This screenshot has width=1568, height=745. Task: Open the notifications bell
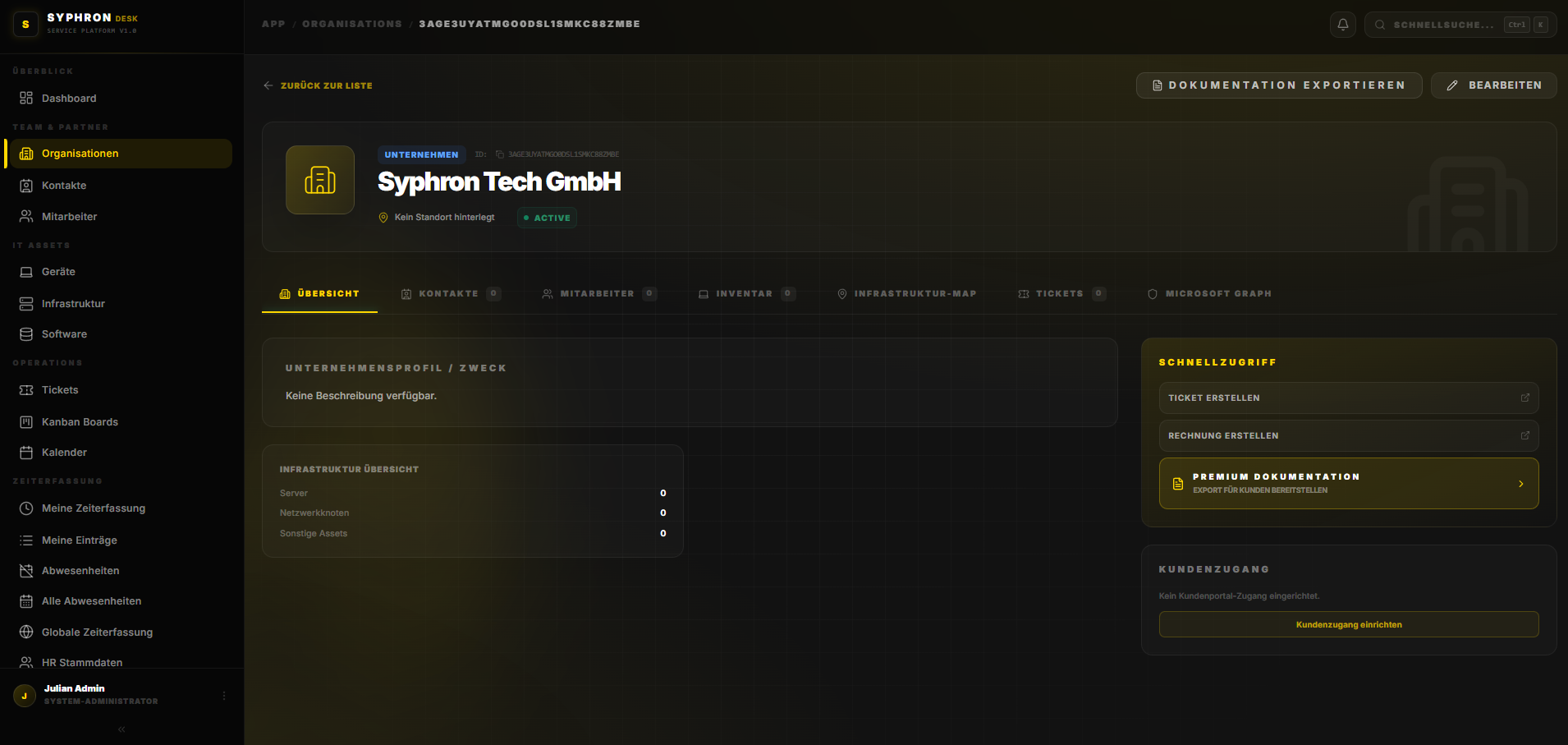(x=1343, y=25)
